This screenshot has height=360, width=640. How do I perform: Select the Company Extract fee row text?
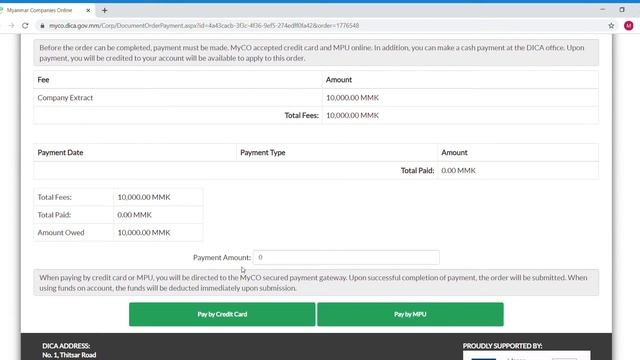tap(65, 98)
